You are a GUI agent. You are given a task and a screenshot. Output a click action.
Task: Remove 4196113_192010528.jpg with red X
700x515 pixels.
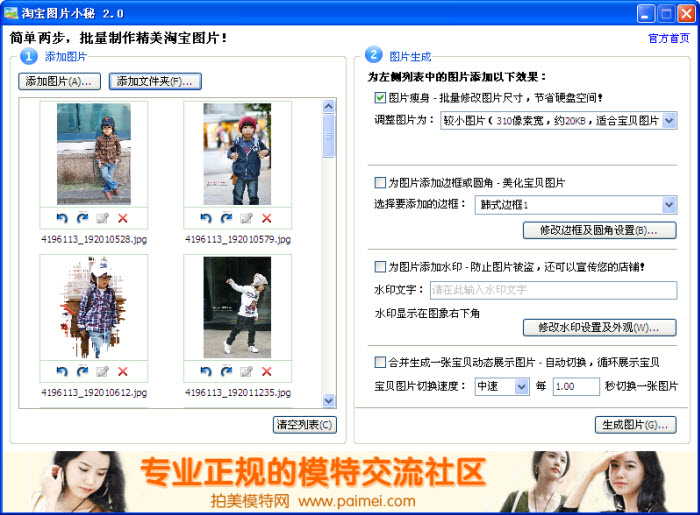pyautogui.click(x=123, y=218)
